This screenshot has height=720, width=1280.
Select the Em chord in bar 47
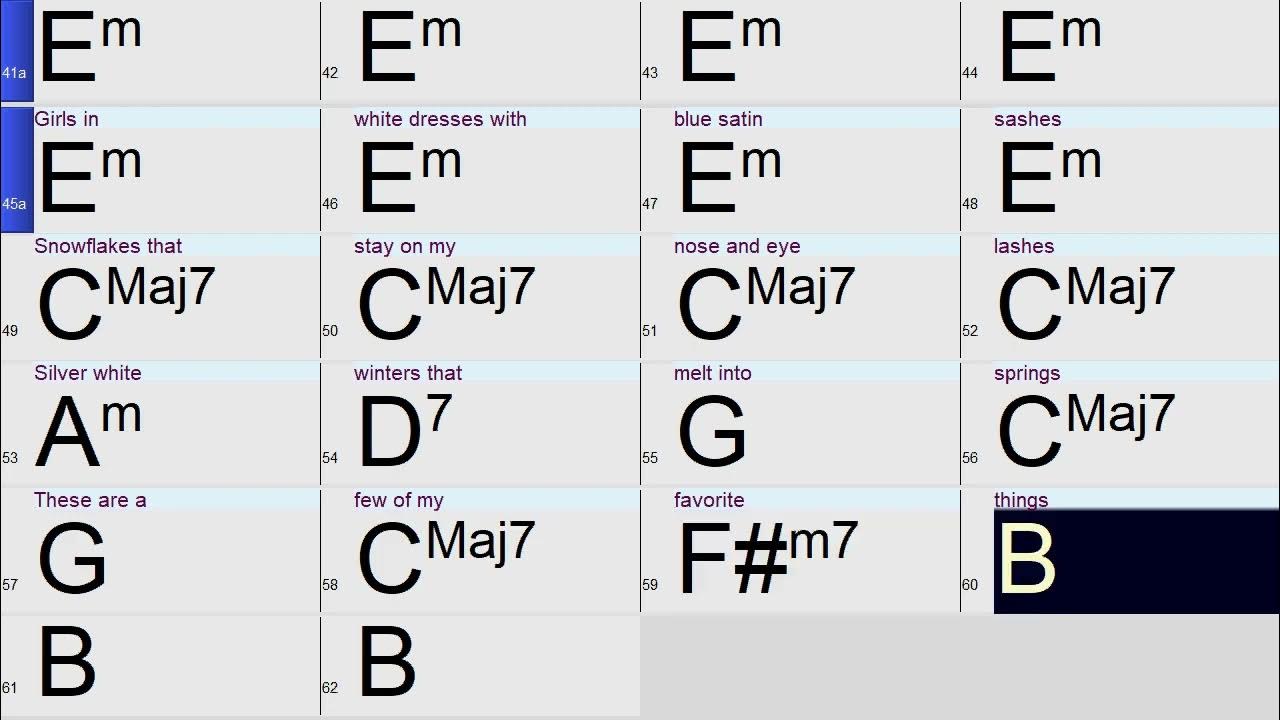point(729,177)
